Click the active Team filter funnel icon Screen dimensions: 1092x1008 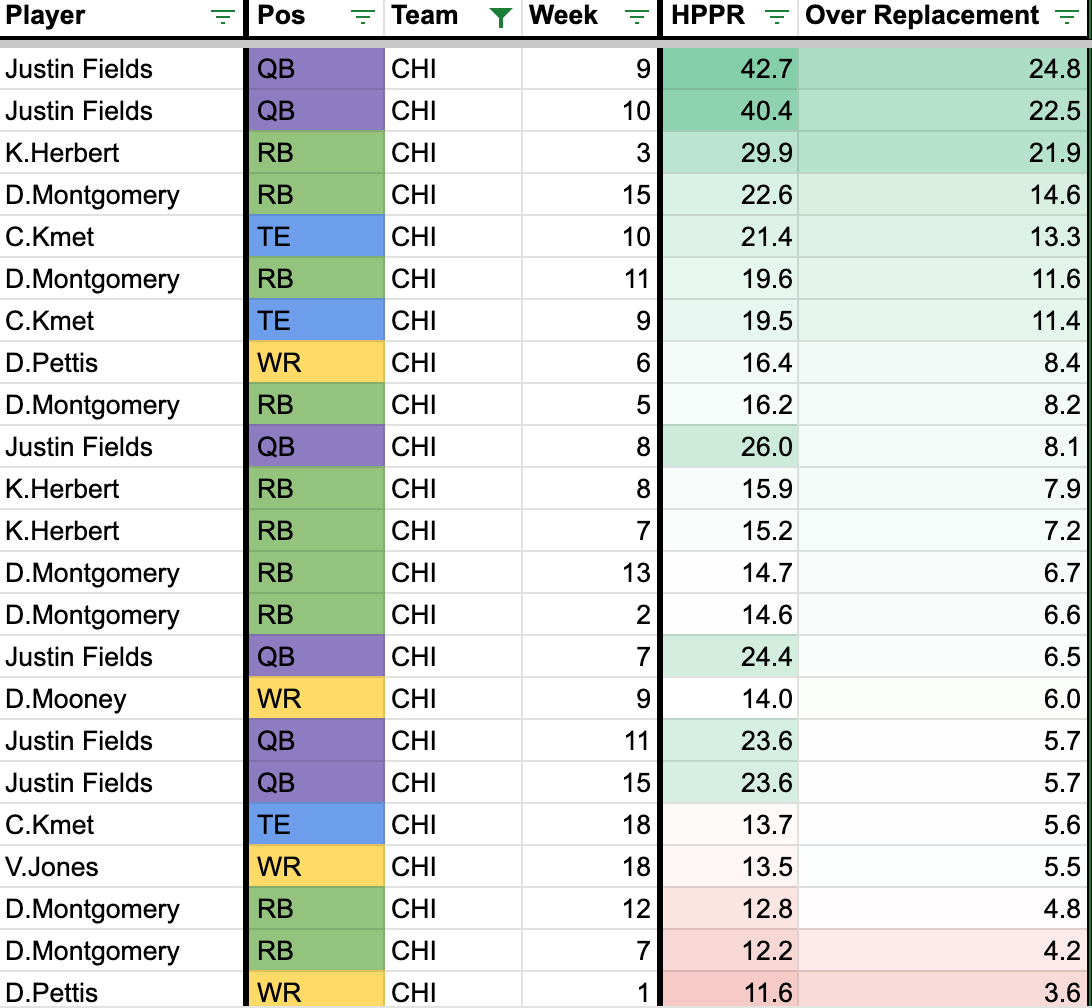point(501,17)
